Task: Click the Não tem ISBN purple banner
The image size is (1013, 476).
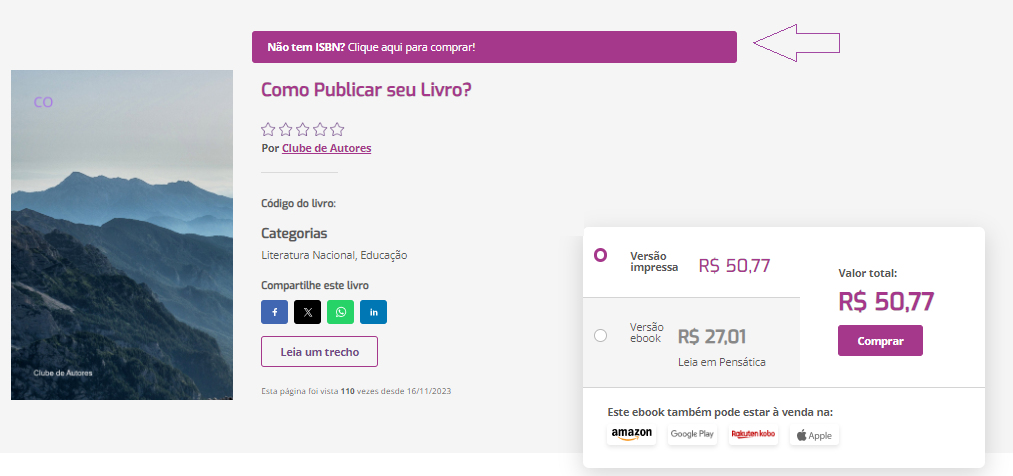Action: pyautogui.click(x=494, y=47)
